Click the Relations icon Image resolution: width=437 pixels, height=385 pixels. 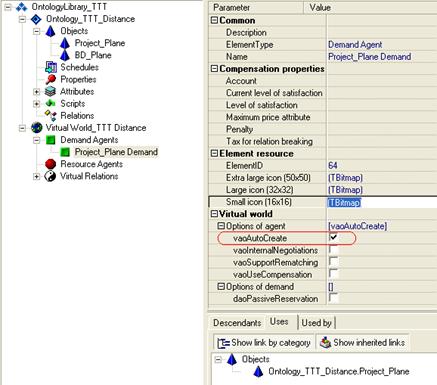51,116
